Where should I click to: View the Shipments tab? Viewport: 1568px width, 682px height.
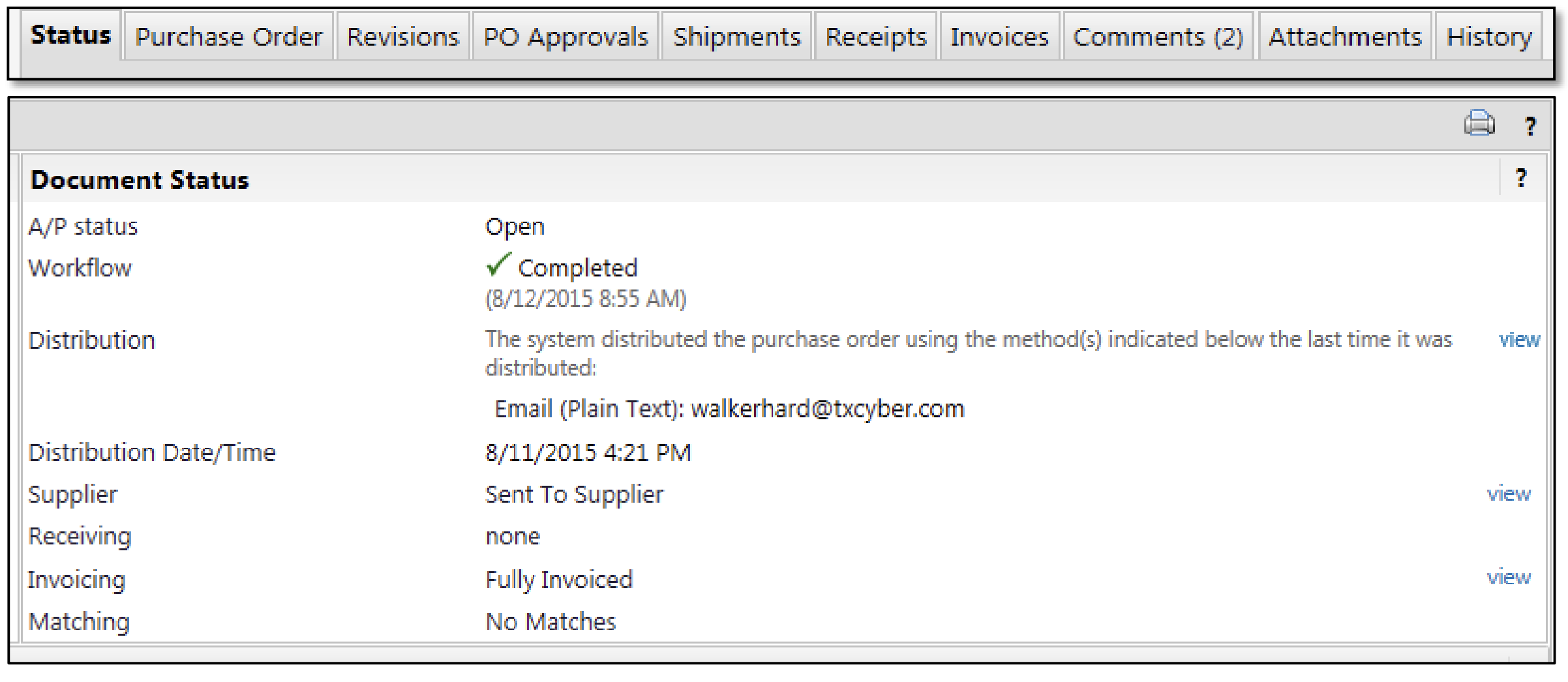point(736,36)
